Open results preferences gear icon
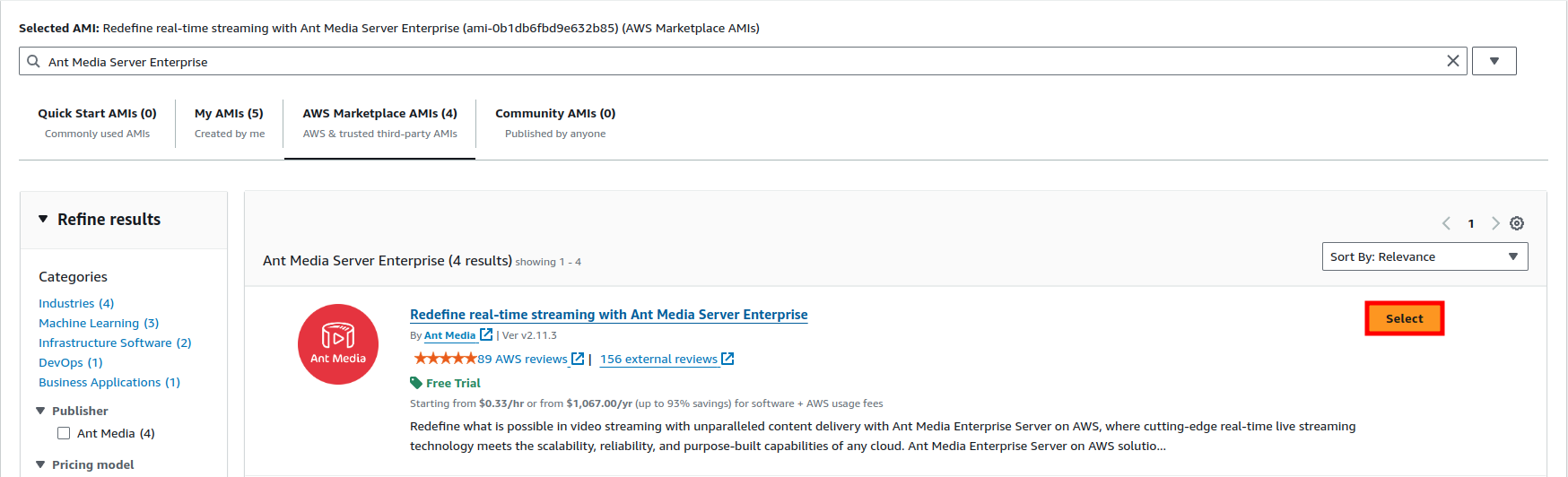The image size is (1568, 477). click(x=1517, y=223)
